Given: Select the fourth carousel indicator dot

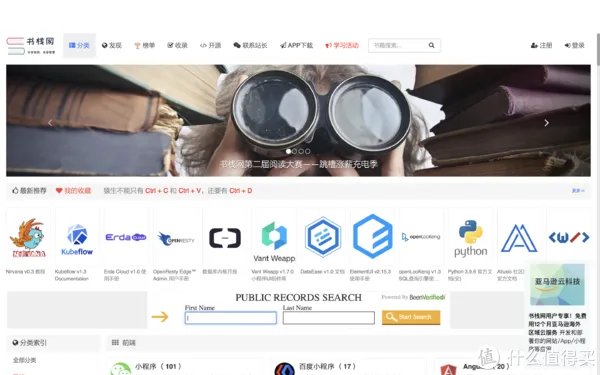Looking at the screenshot, I should [x=308, y=152].
